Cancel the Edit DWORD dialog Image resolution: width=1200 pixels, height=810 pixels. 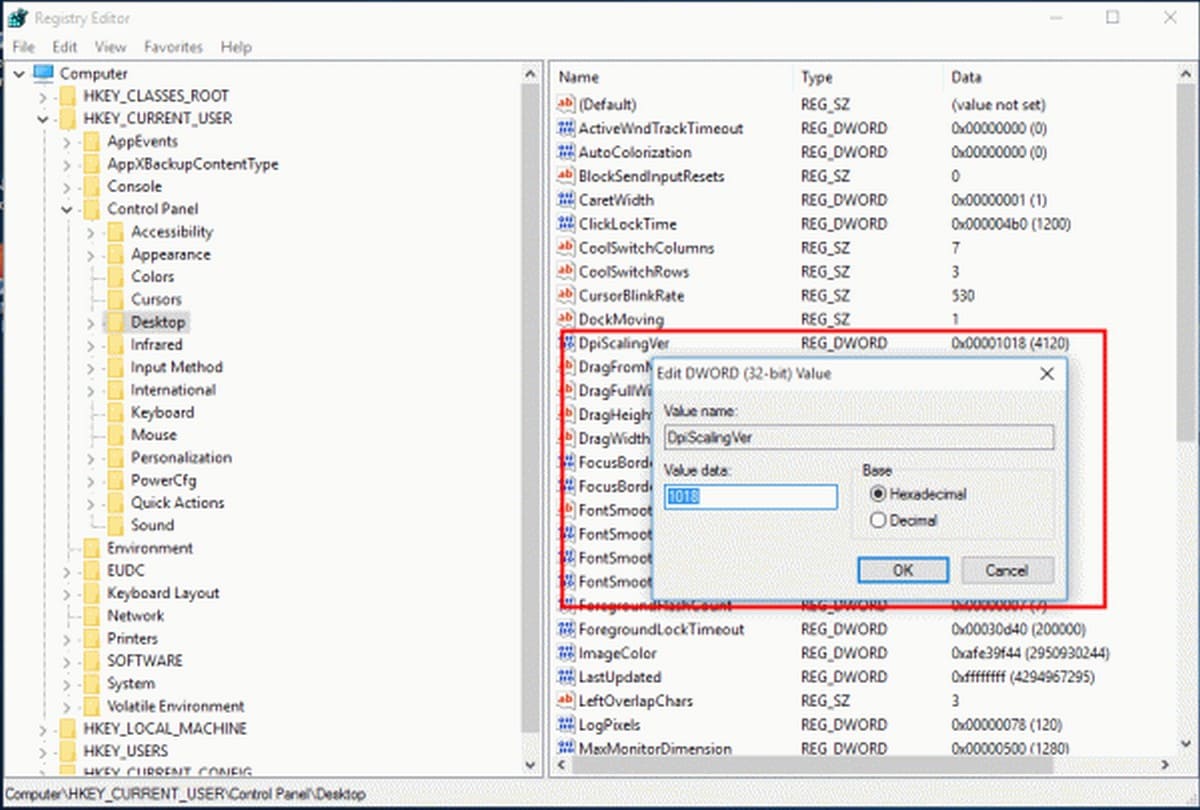click(x=1007, y=570)
